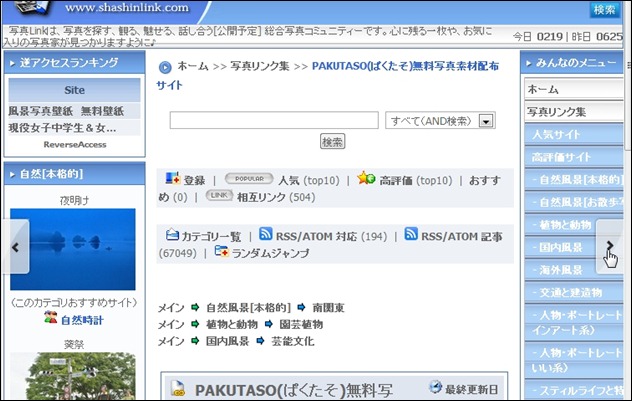Open 自然時計 recommended site link

[82, 320]
